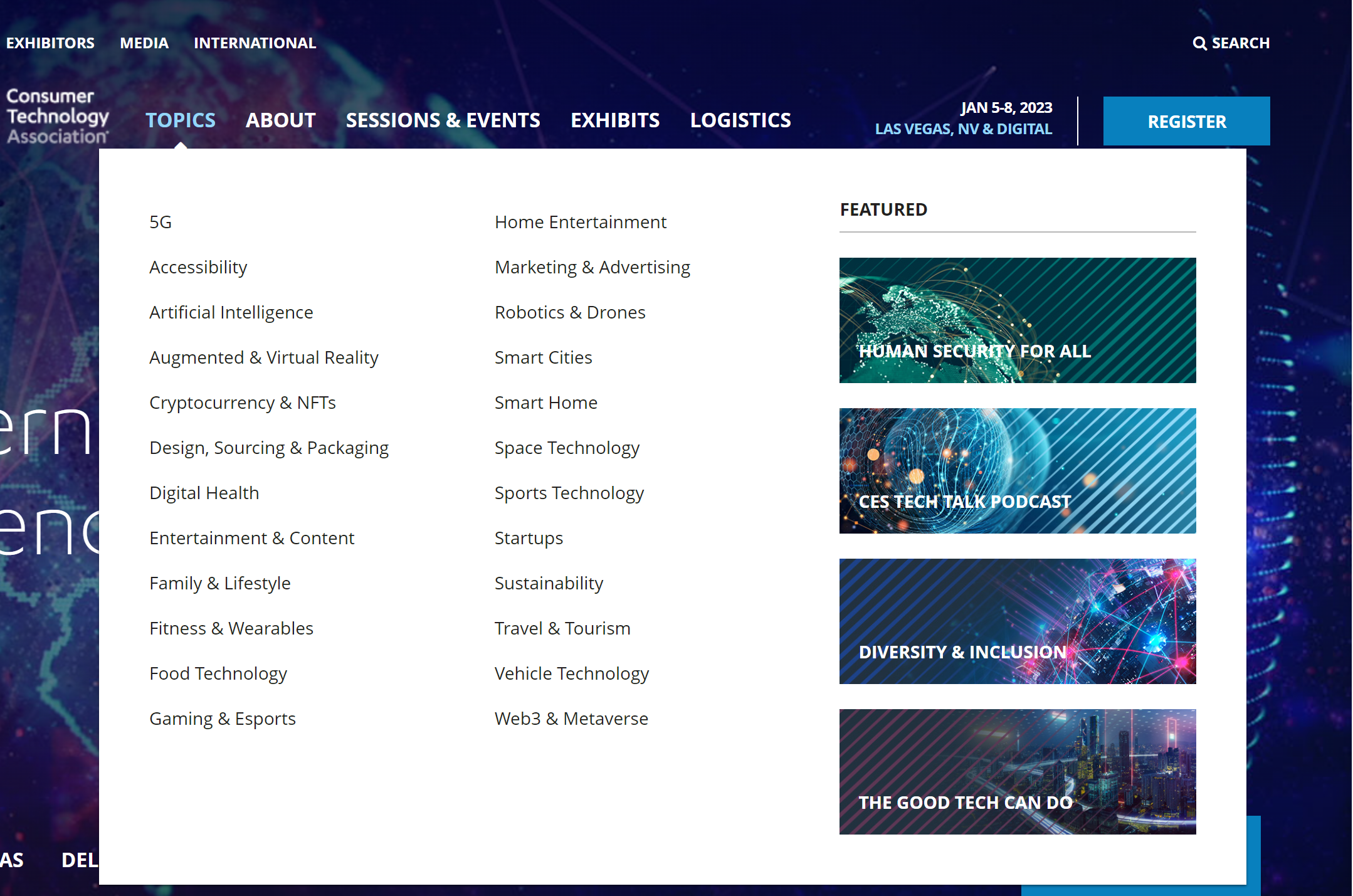
Task: Open the Exhibits menu
Action: [614, 120]
